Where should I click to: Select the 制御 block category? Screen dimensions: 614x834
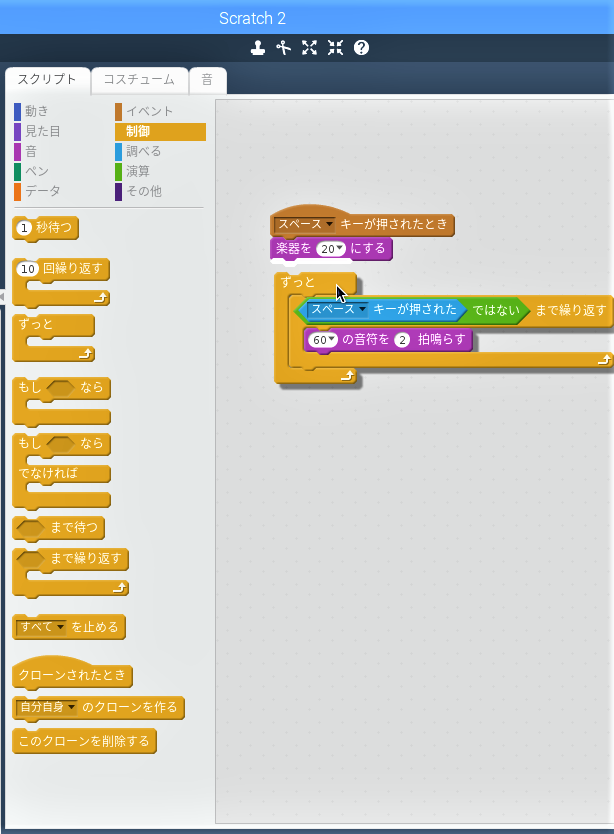tap(160, 131)
